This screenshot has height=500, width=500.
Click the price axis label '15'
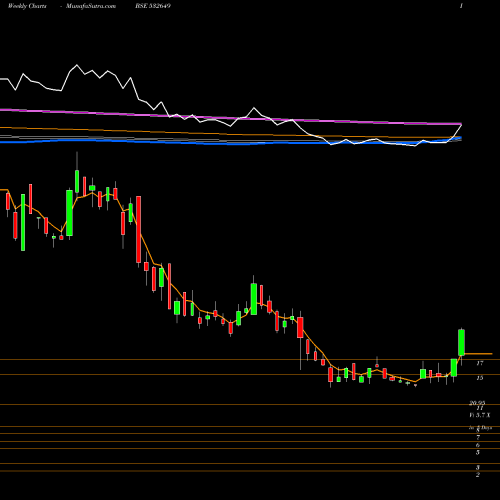(480, 378)
